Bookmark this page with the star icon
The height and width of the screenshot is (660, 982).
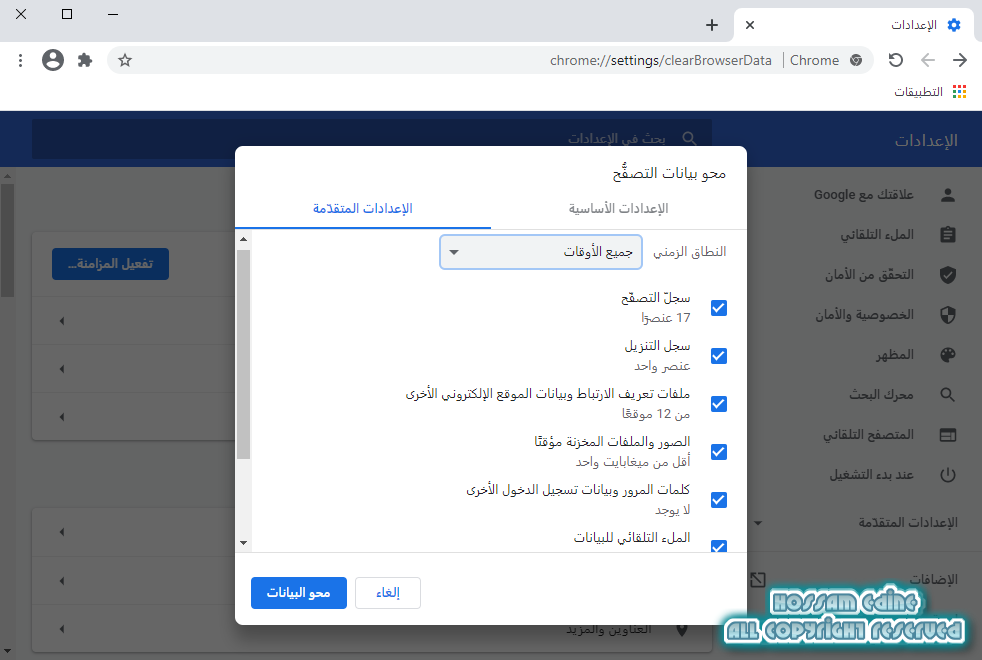125,60
